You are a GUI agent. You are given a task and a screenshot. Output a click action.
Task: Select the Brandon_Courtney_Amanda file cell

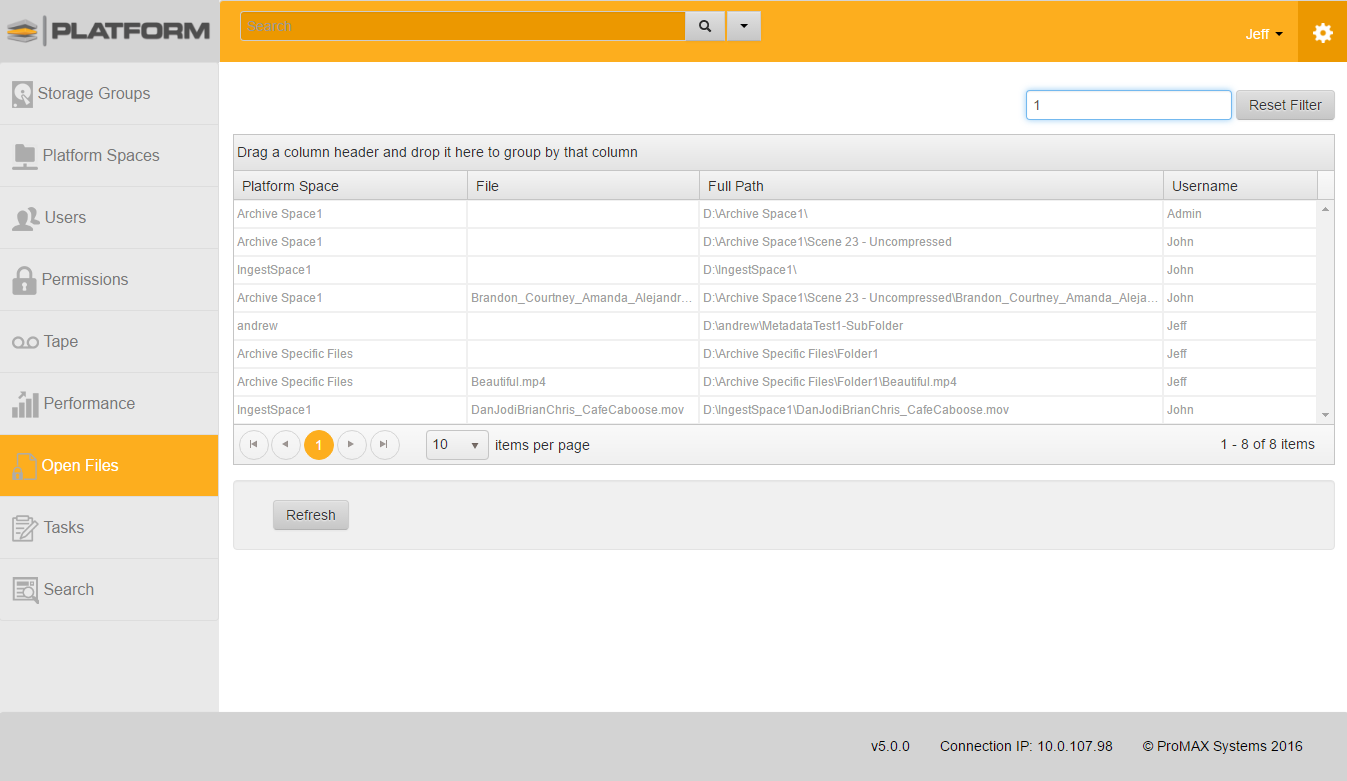point(584,298)
